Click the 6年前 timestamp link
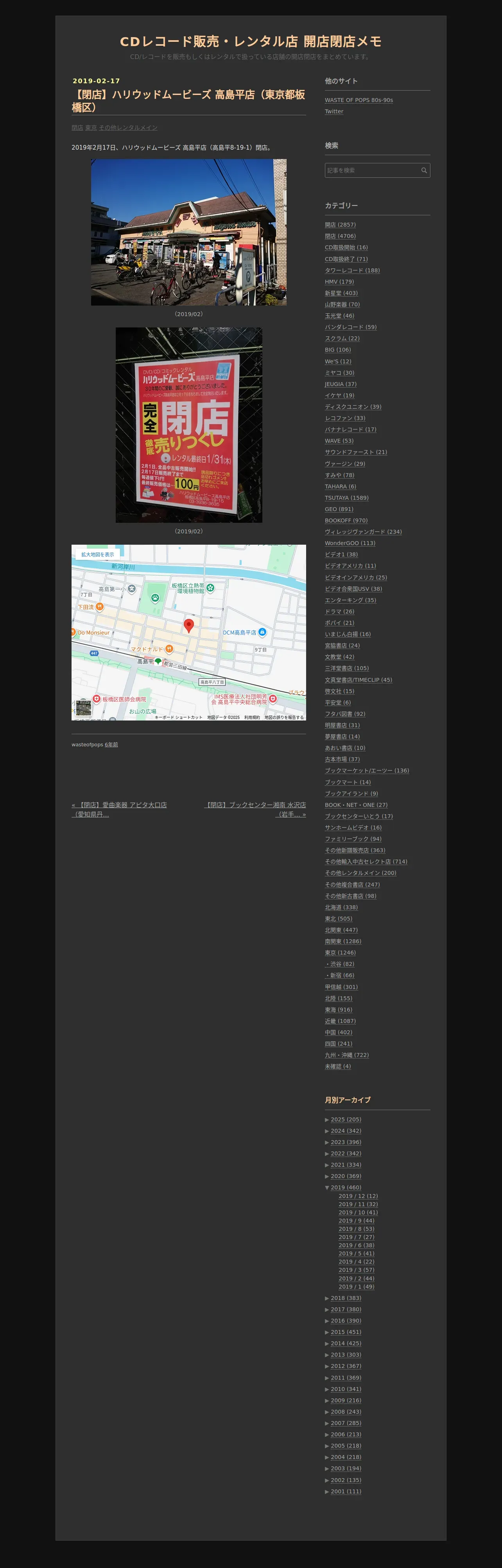This screenshot has width=502, height=1568. 111,744
